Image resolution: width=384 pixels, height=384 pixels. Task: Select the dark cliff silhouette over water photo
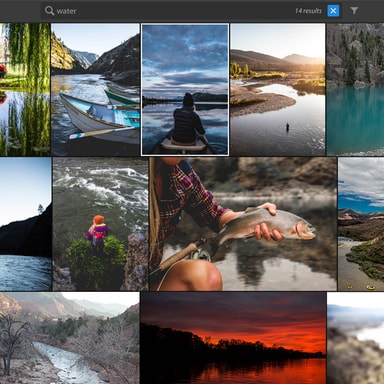26,224
